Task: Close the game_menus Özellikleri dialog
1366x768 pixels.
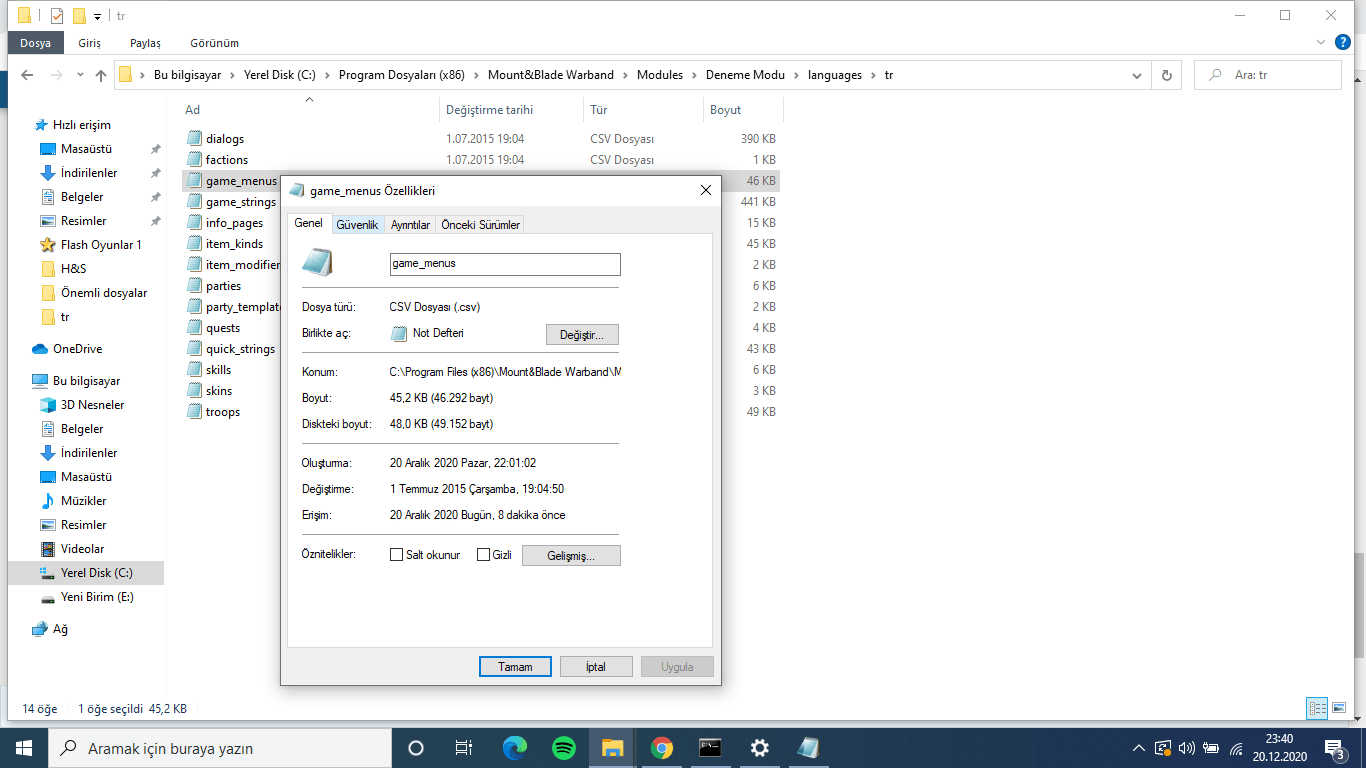Action: click(x=705, y=190)
